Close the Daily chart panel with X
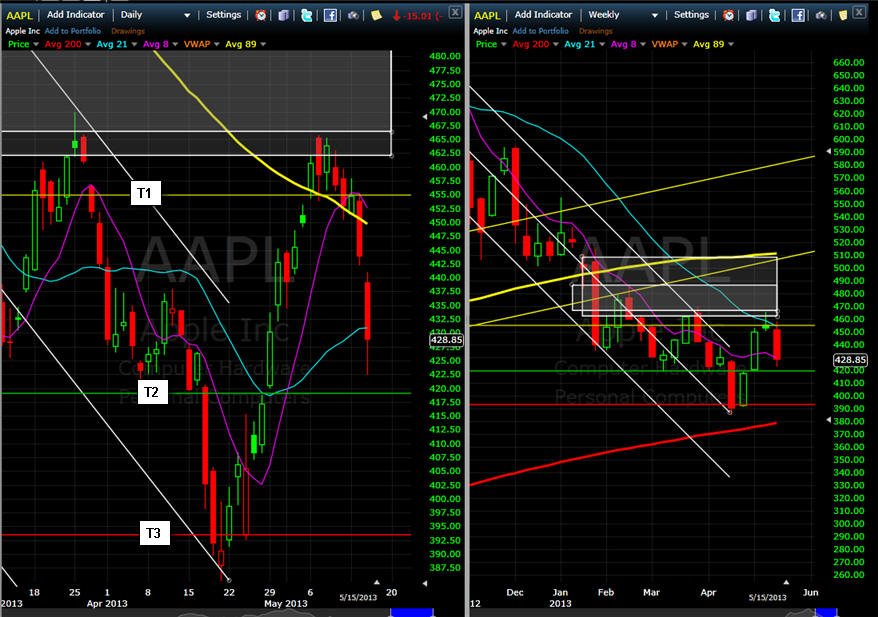The image size is (878, 617). pos(456,12)
